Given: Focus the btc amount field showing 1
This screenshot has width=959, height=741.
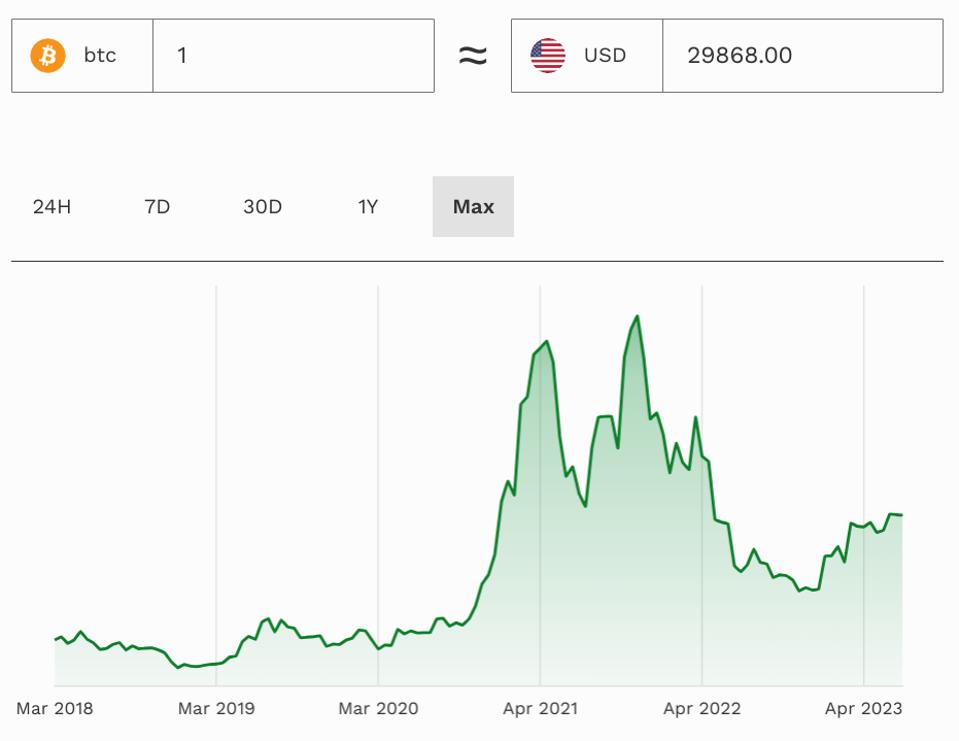Looking at the screenshot, I should [293, 55].
